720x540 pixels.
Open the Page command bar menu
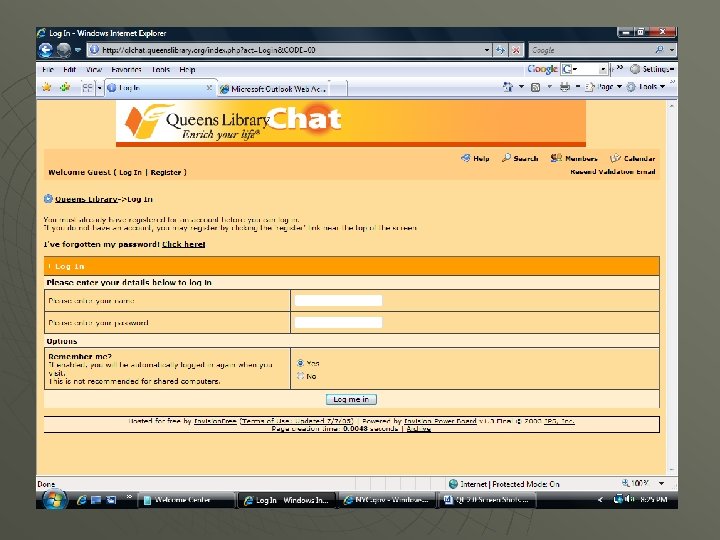[603, 87]
